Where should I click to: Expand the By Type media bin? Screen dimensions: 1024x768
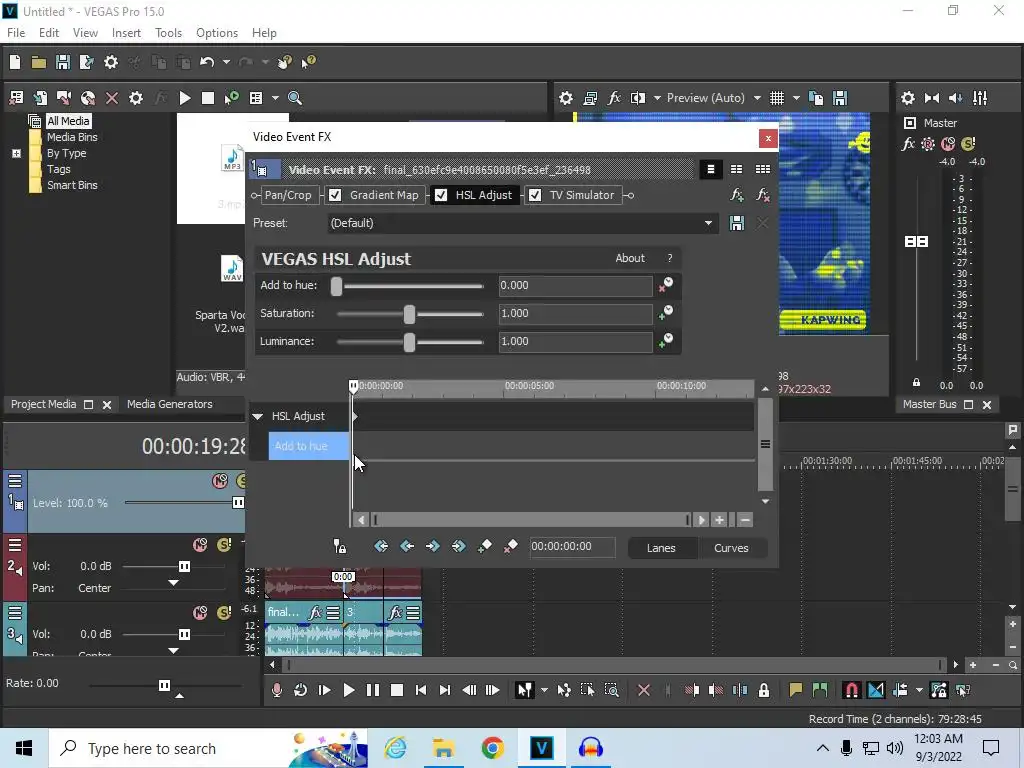click(16, 153)
